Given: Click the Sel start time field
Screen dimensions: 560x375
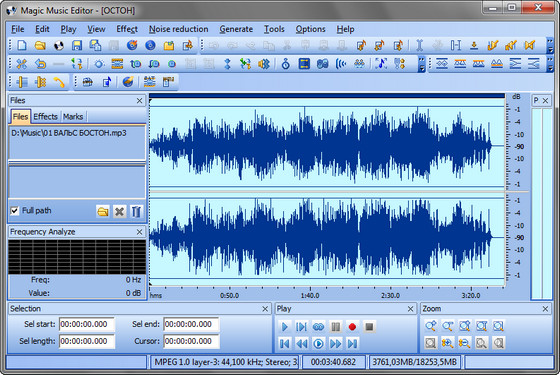Looking at the screenshot, I should [87, 324].
